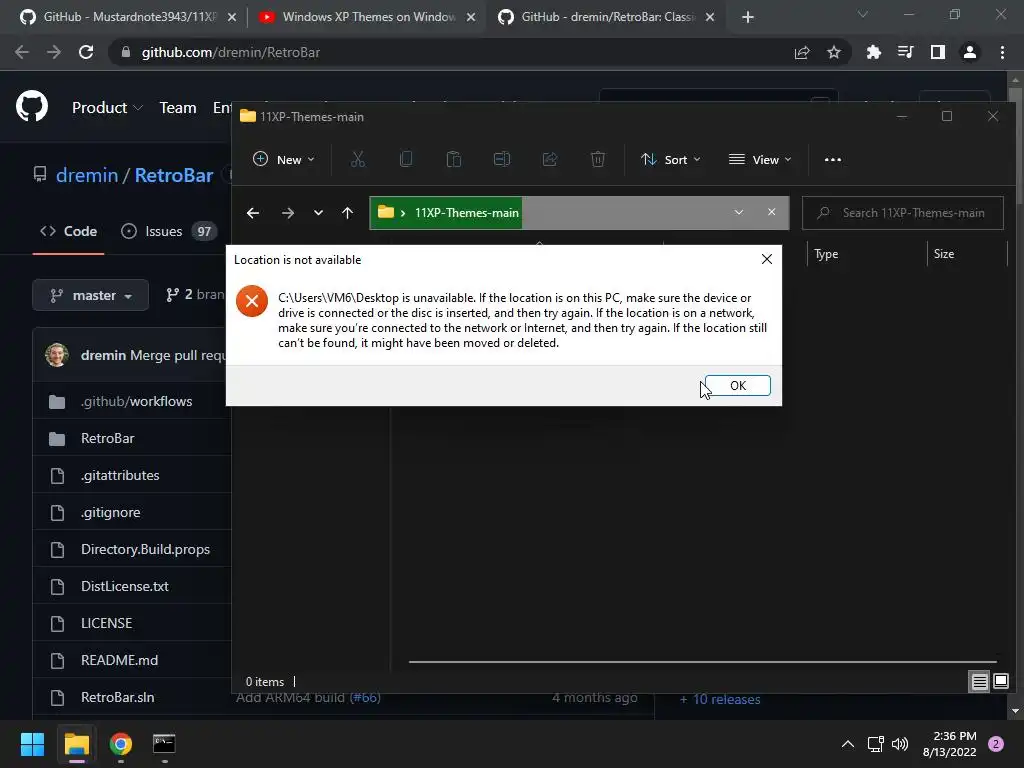Image resolution: width=1024 pixels, height=768 pixels.
Task: Select the Code tab on GitHub
Action: pyautogui.click(x=69, y=231)
